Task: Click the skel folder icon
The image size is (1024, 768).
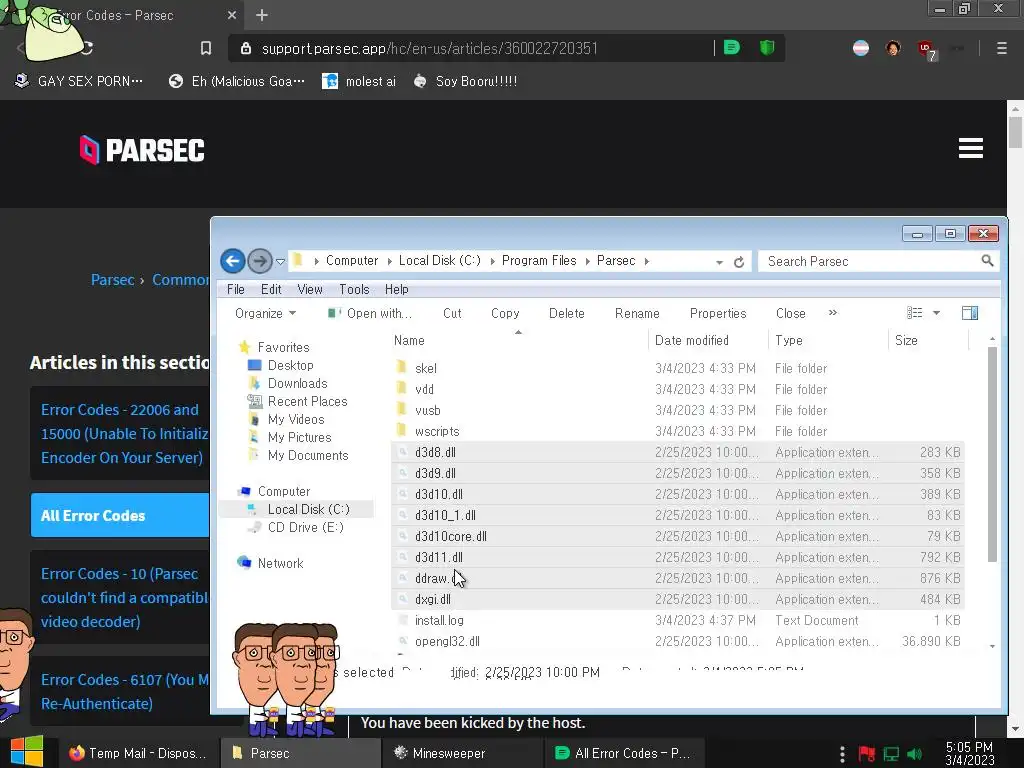Action: tap(402, 367)
